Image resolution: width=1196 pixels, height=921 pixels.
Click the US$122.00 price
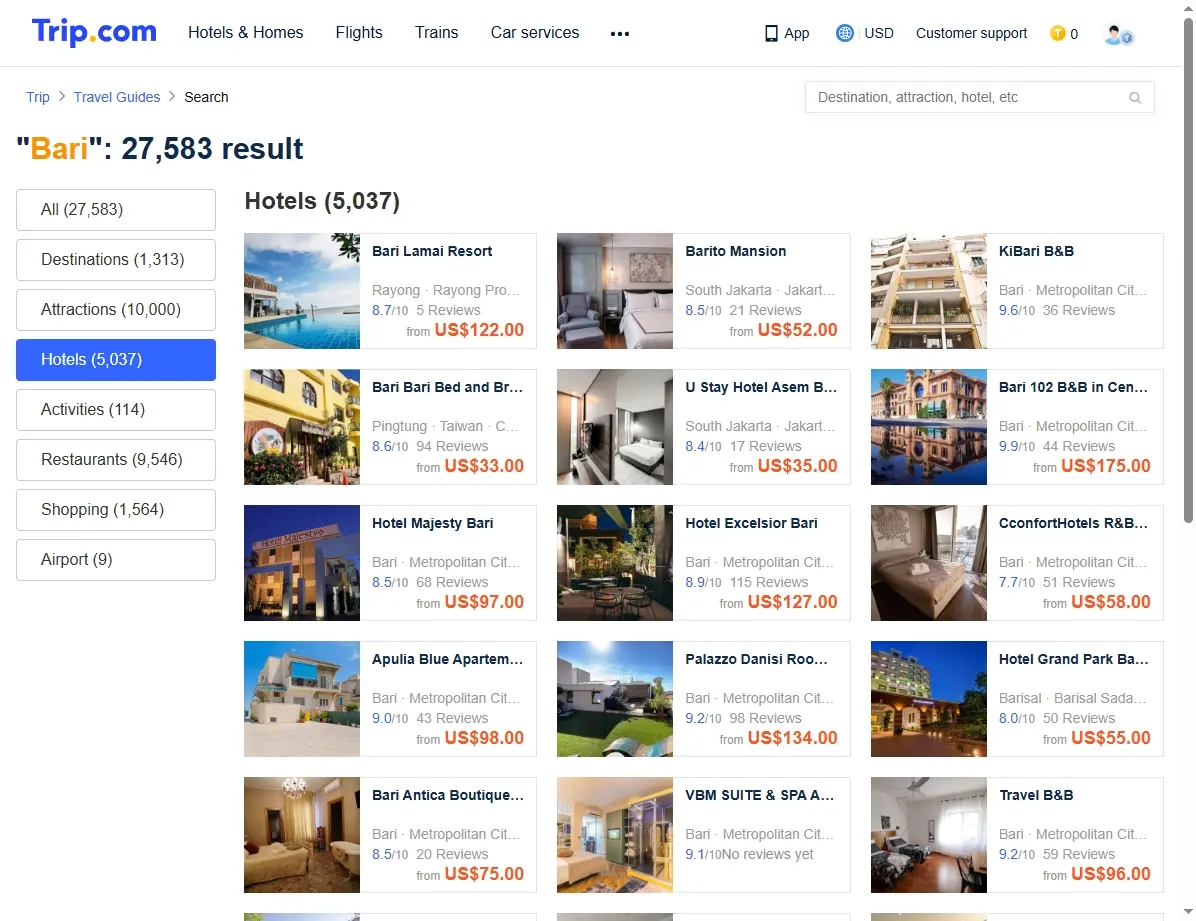point(479,330)
